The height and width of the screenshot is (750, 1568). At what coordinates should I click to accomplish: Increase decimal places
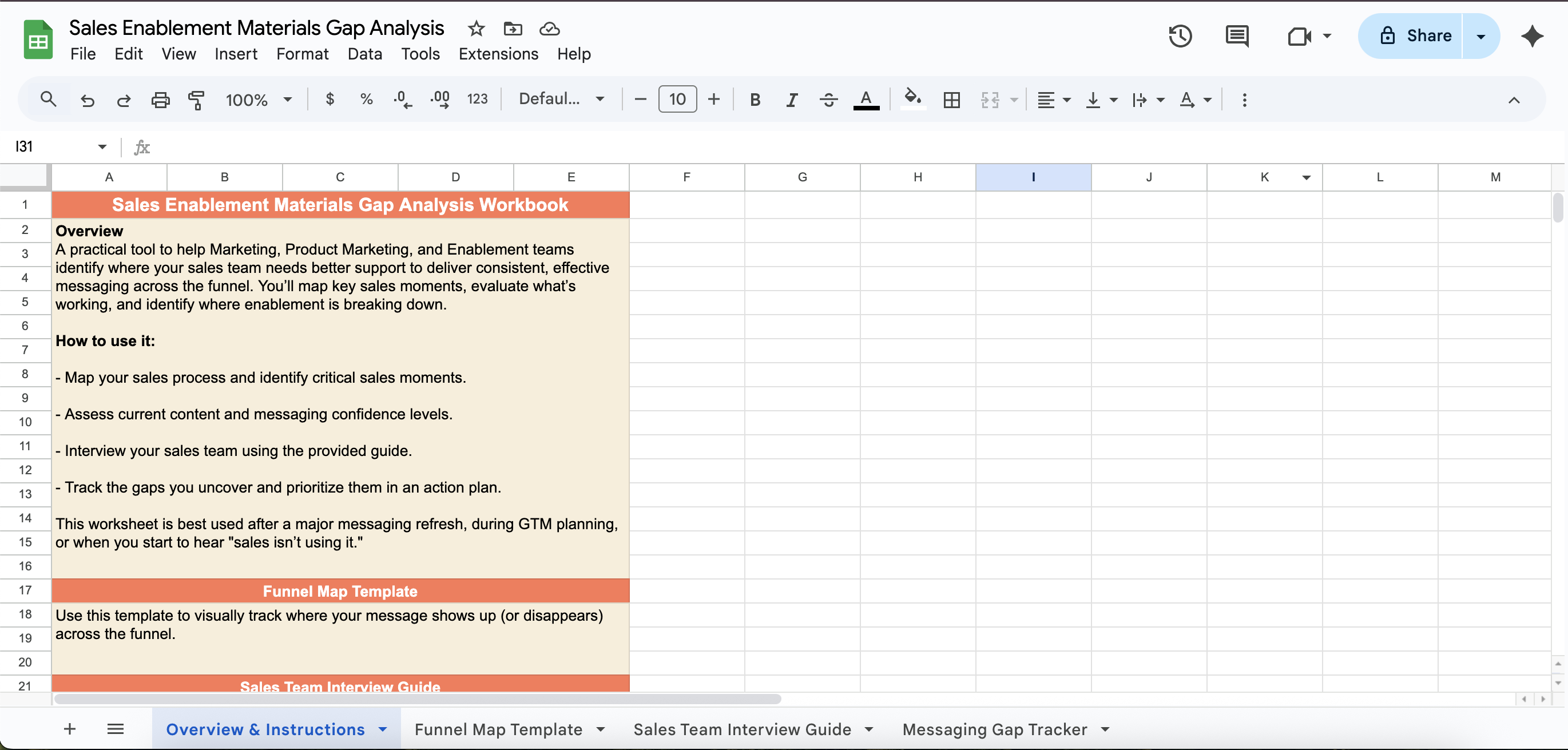tap(439, 98)
